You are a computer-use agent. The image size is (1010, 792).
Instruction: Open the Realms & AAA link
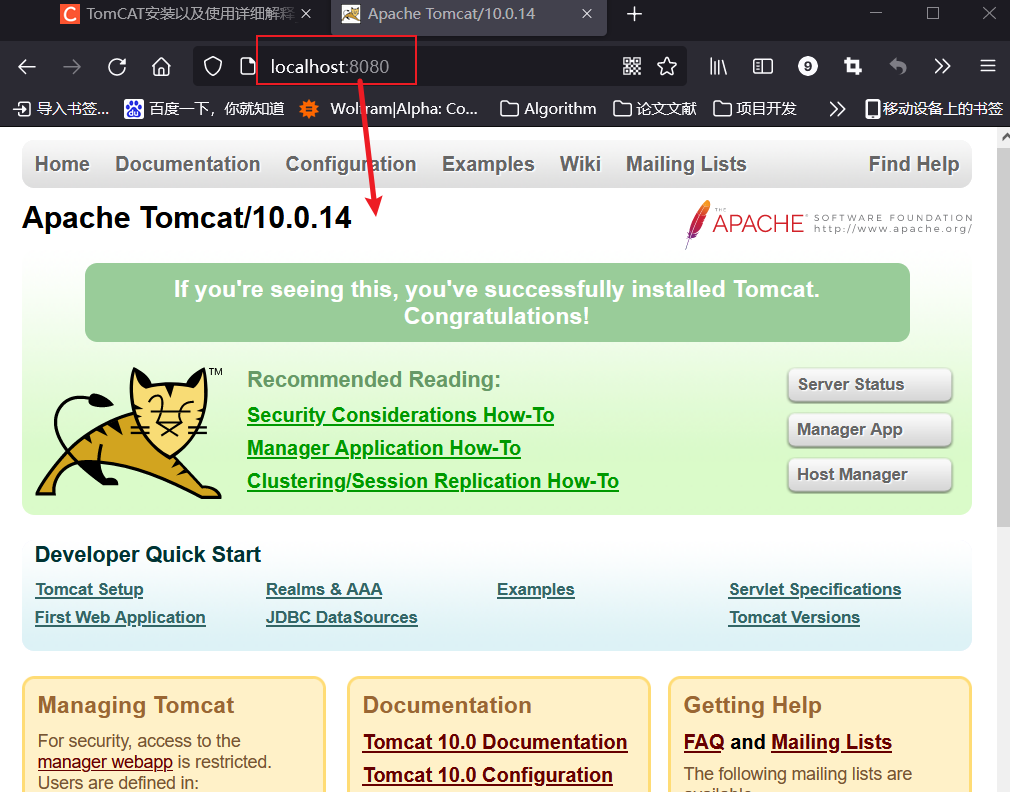click(x=324, y=590)
